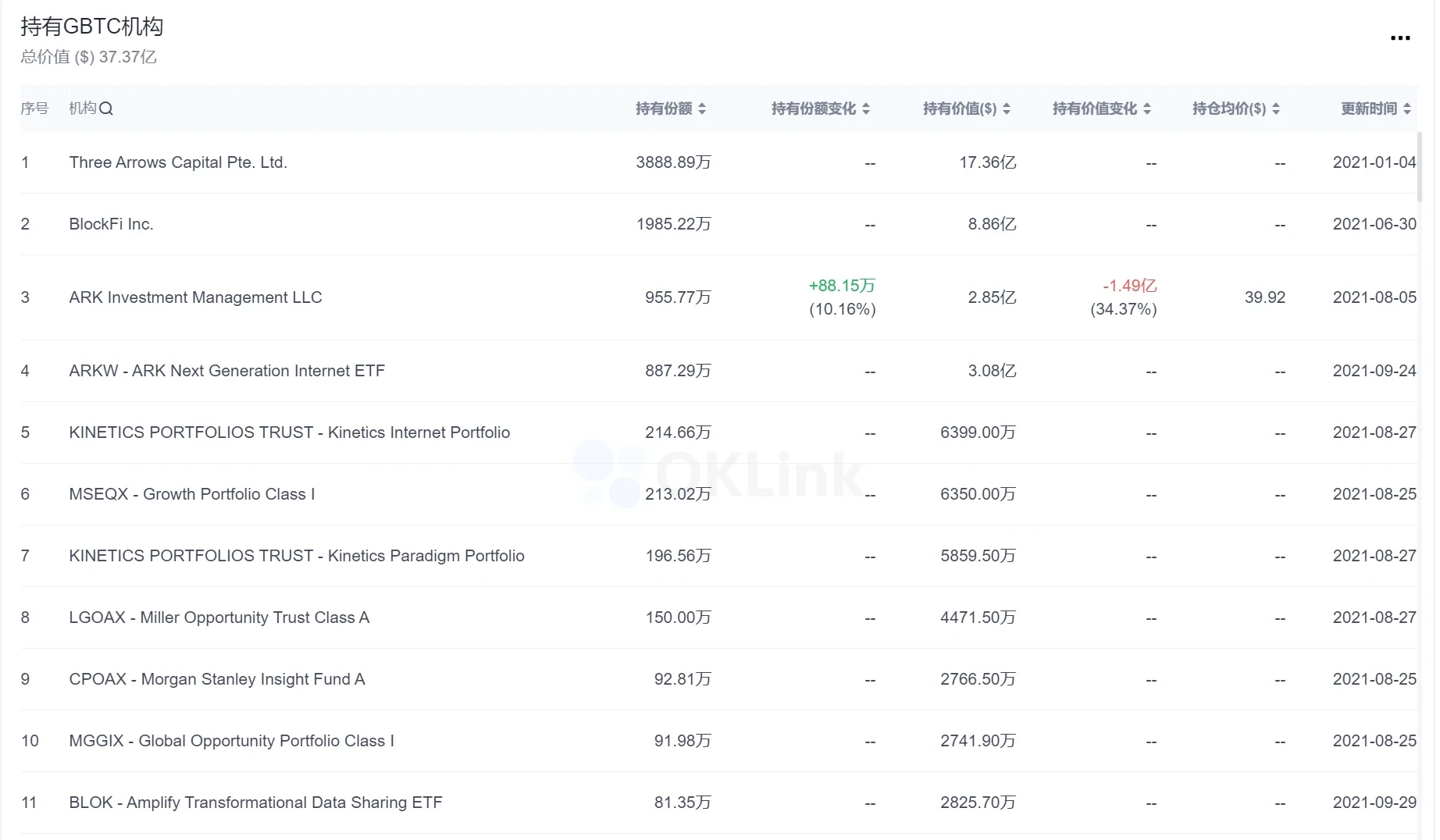Select MSEQX - Growth Portfolio Class I
This screenshot has height=840, width=1440.
point(191,494)
